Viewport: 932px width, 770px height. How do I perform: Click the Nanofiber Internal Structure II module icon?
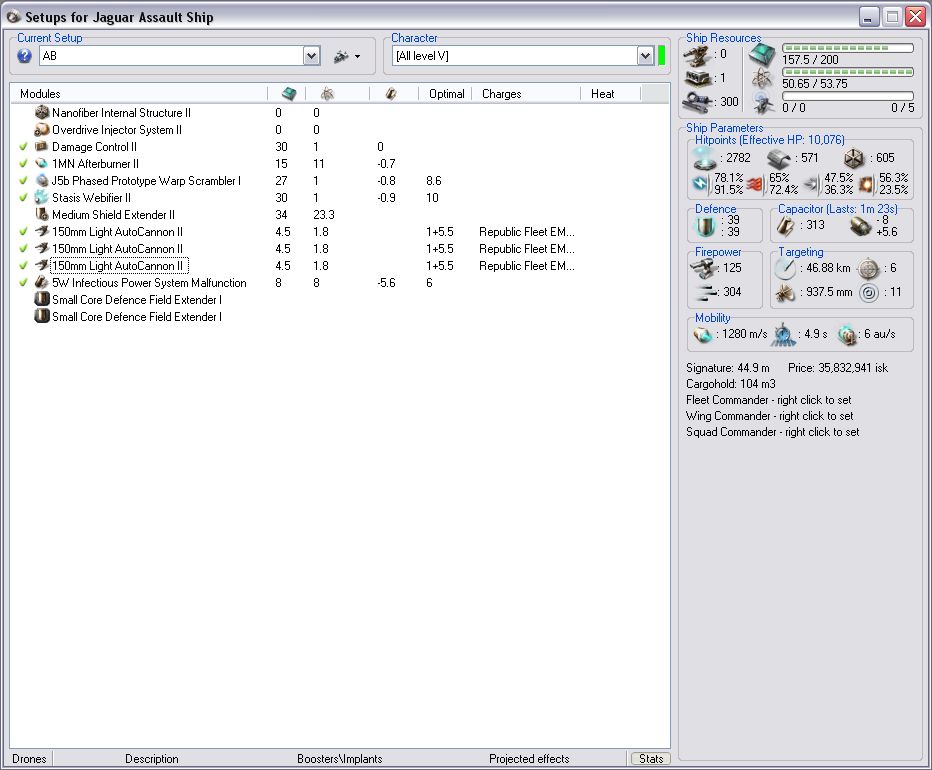click(42, 112)
